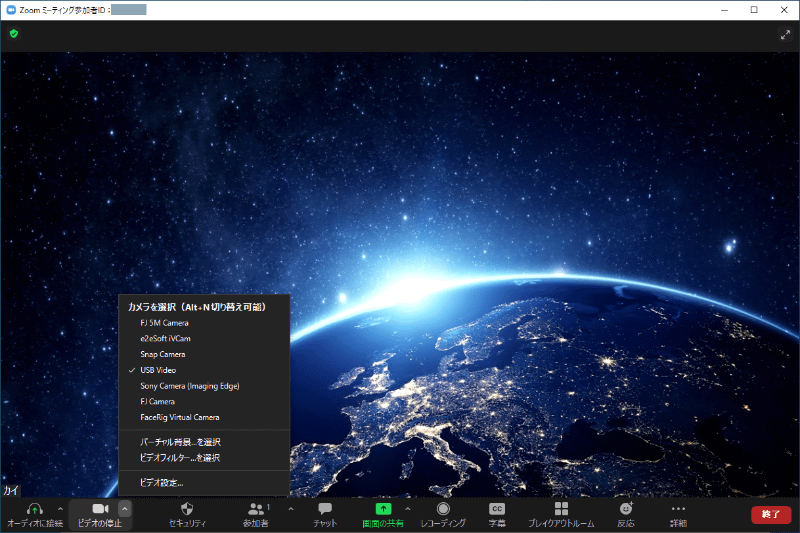Open the Breakout Rooms grid icon

561,509
